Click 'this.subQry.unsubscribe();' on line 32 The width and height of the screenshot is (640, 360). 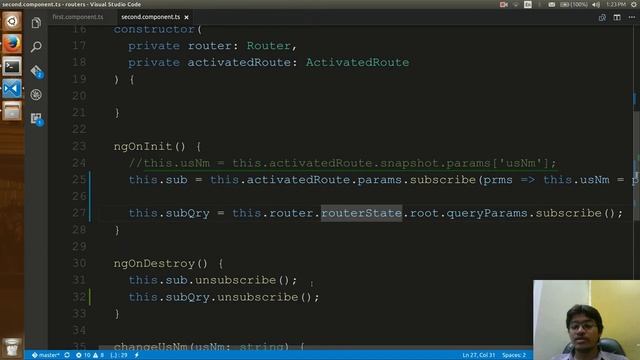coord(224,297)
